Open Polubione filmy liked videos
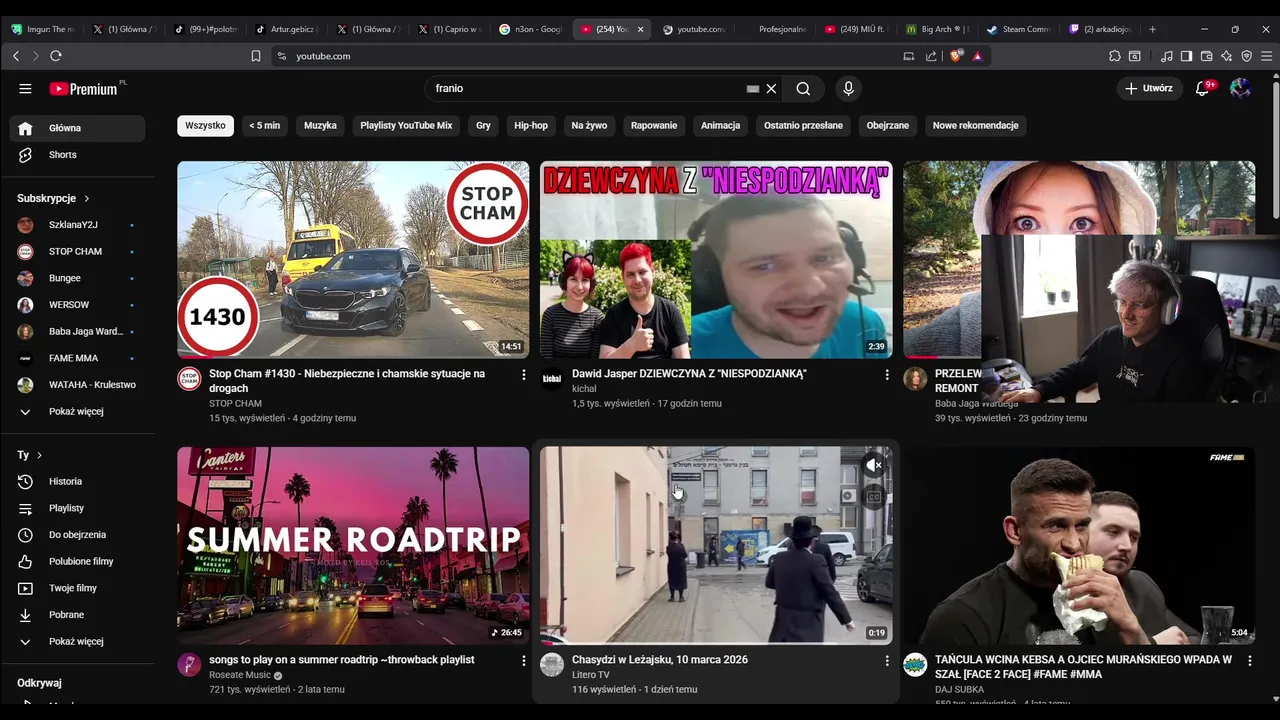Viewport: 1280px width, 720px height. tap(78, 561)
